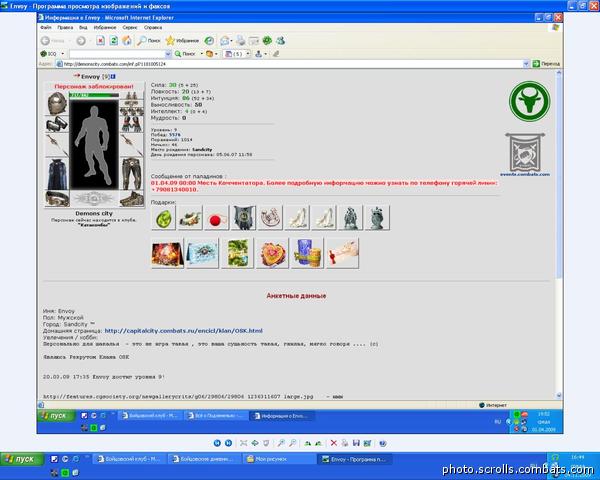Click the Back arrow in Internet Explorer
This screenshot has height=480, width=600.
(x=46, y=41)
